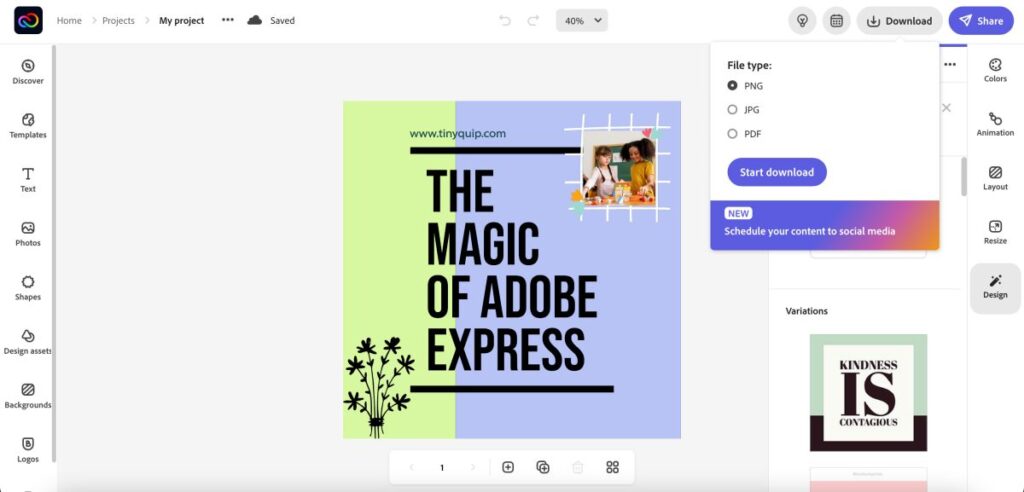Select PNG file type
This screenshot has width=1024, height=492.
[x=745, y=86]
